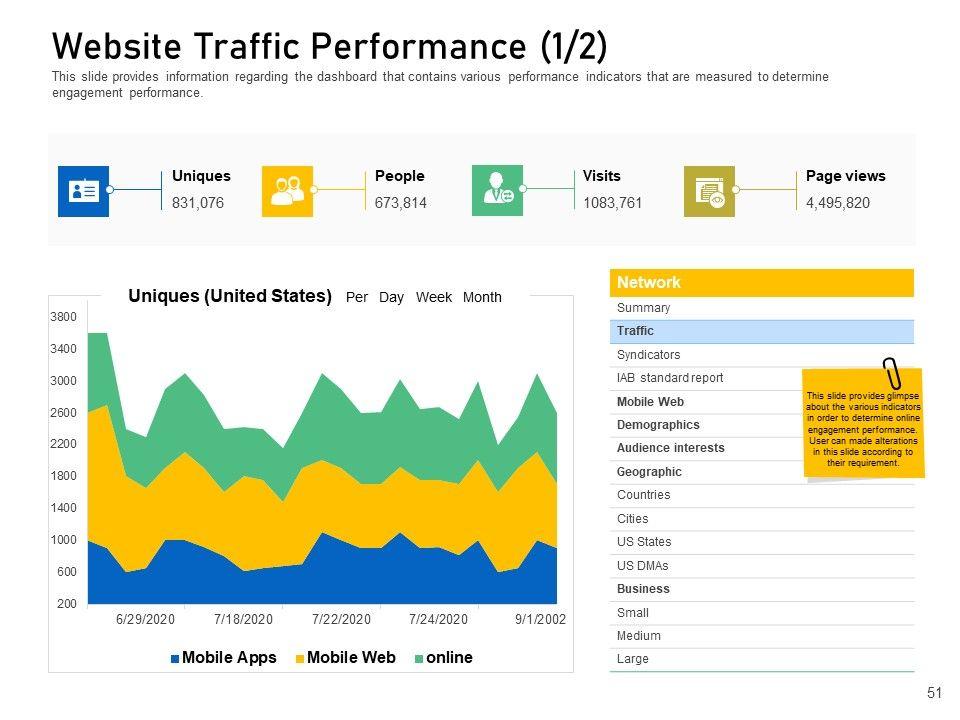
Task: Click the olive Page views icon
Action: [x=709, y=191]
